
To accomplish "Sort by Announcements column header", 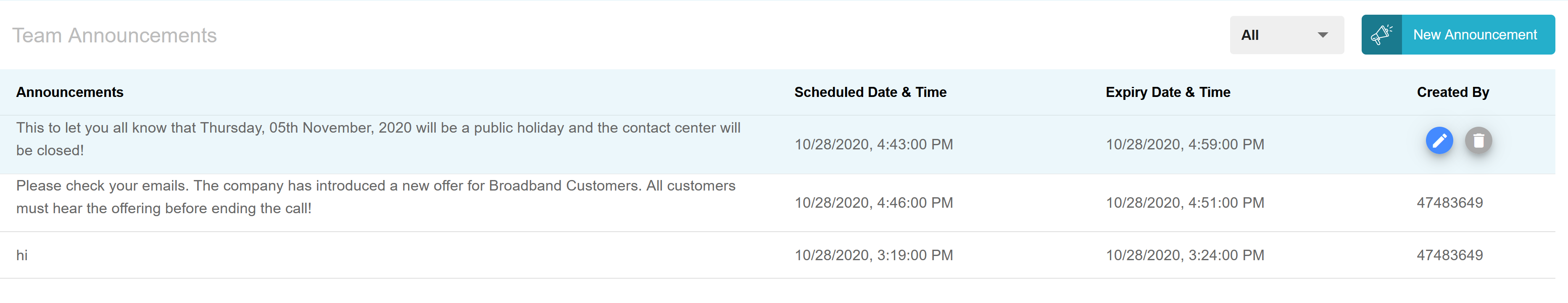I will [69, 92].
